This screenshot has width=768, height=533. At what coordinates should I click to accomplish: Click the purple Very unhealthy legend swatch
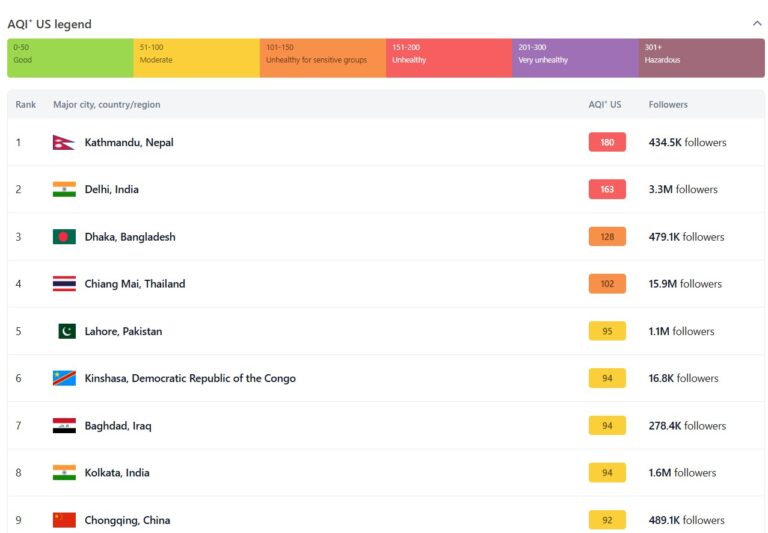(575, 58)
